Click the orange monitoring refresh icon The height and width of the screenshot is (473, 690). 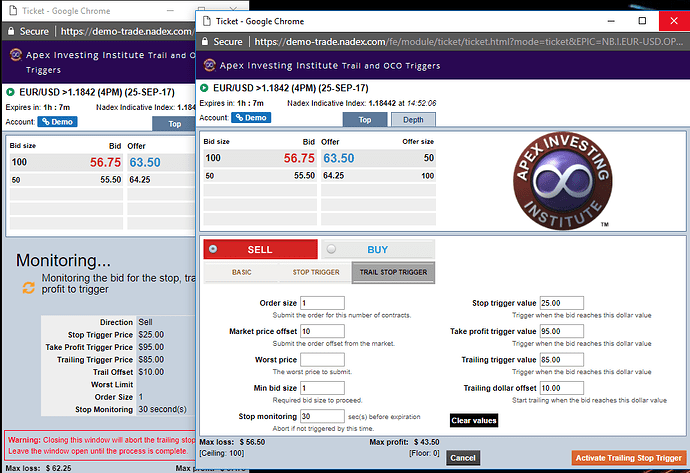point(29,288)
